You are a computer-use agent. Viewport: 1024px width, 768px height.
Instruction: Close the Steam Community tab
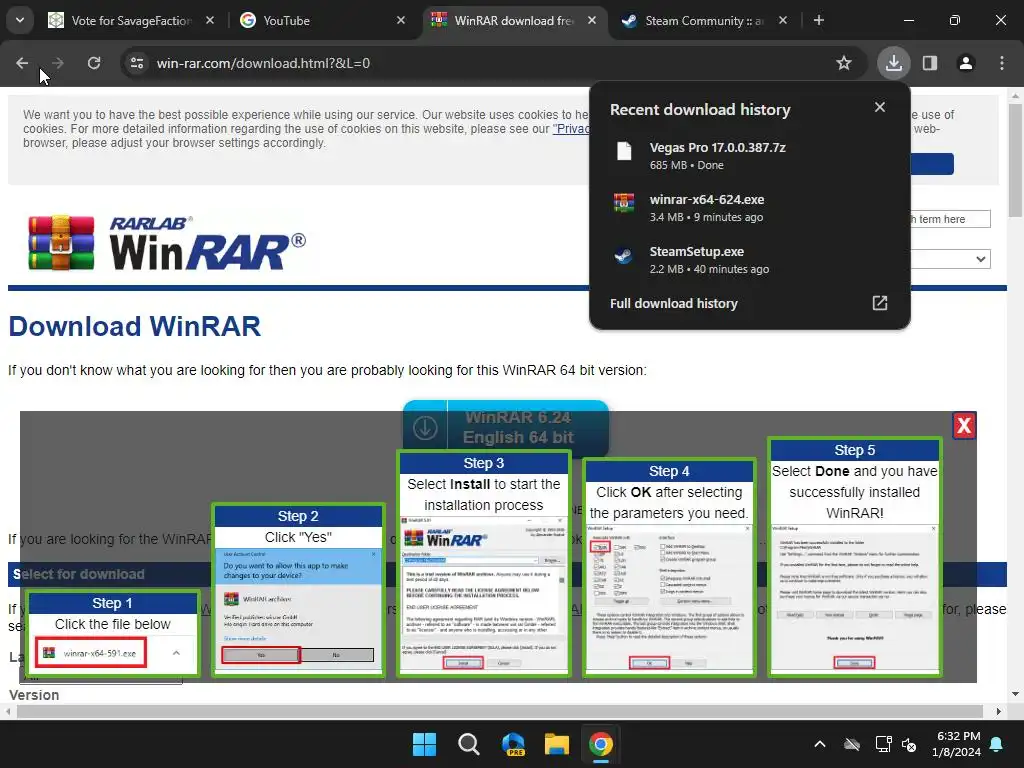tap(783, 20)
